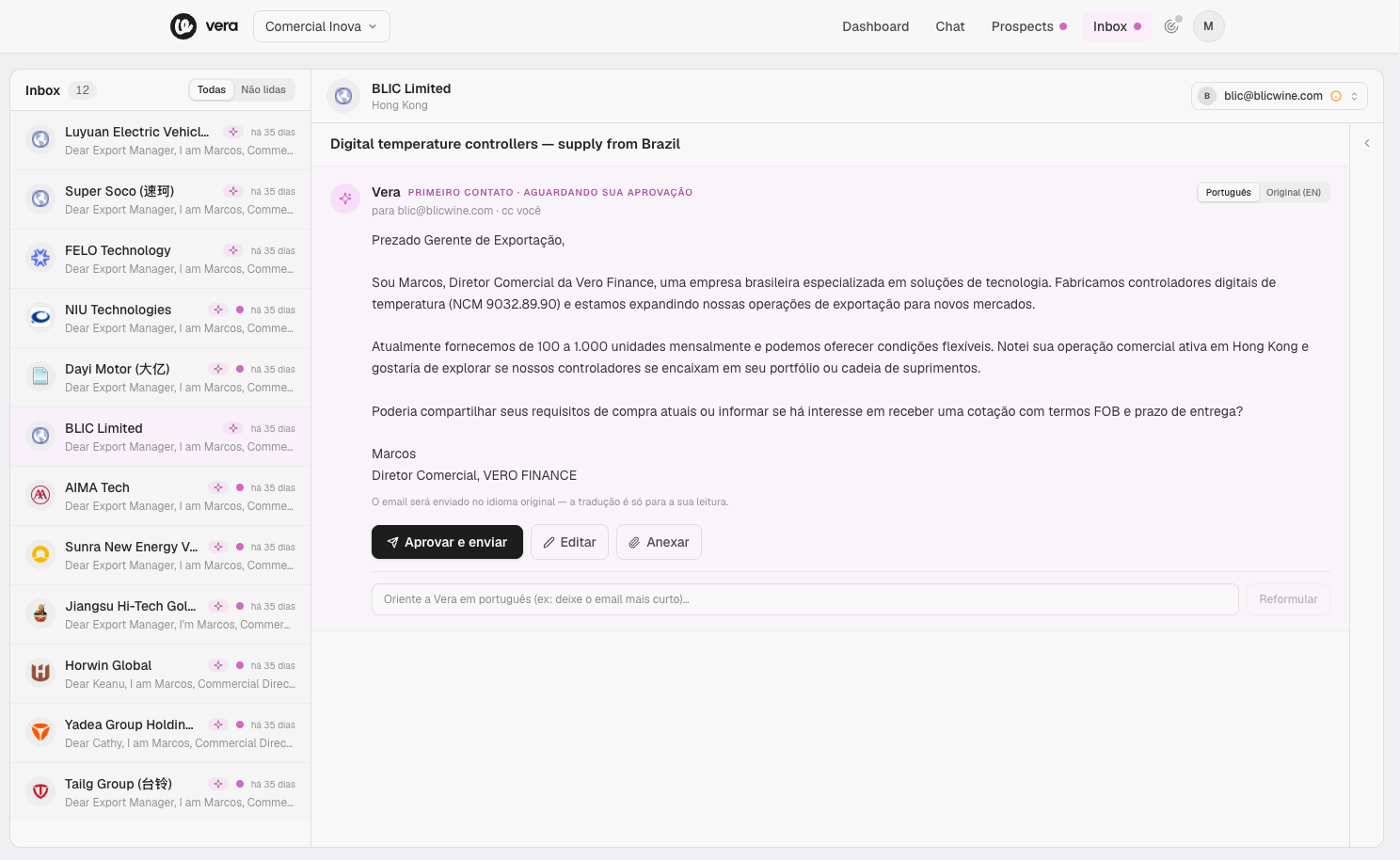Open Horwin Global conversation 'Dear Keanu'
The image size is (1400, 860).
click(x=160, y=674)
